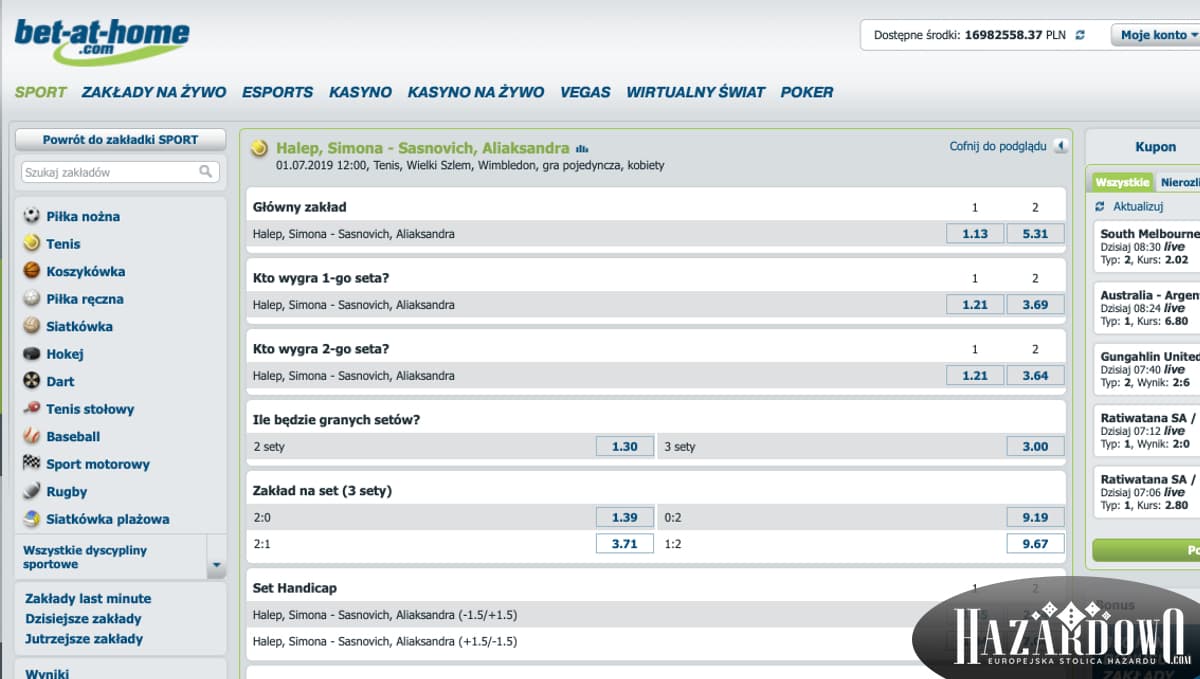Click the Piłka nożna sidebar link
Screen dimensions: 1200x679
point(83,216)
